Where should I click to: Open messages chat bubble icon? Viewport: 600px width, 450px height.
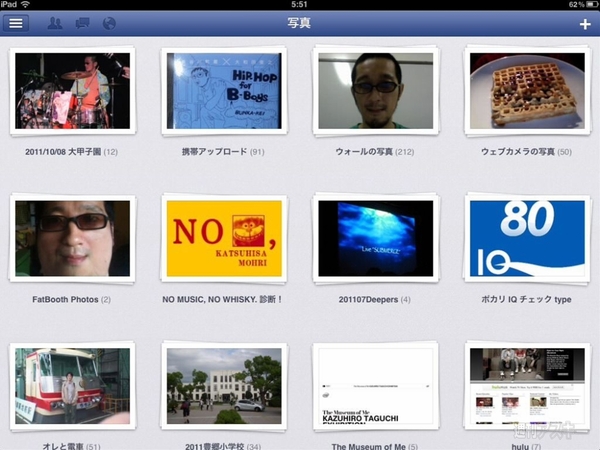click(x=82, y=23)
